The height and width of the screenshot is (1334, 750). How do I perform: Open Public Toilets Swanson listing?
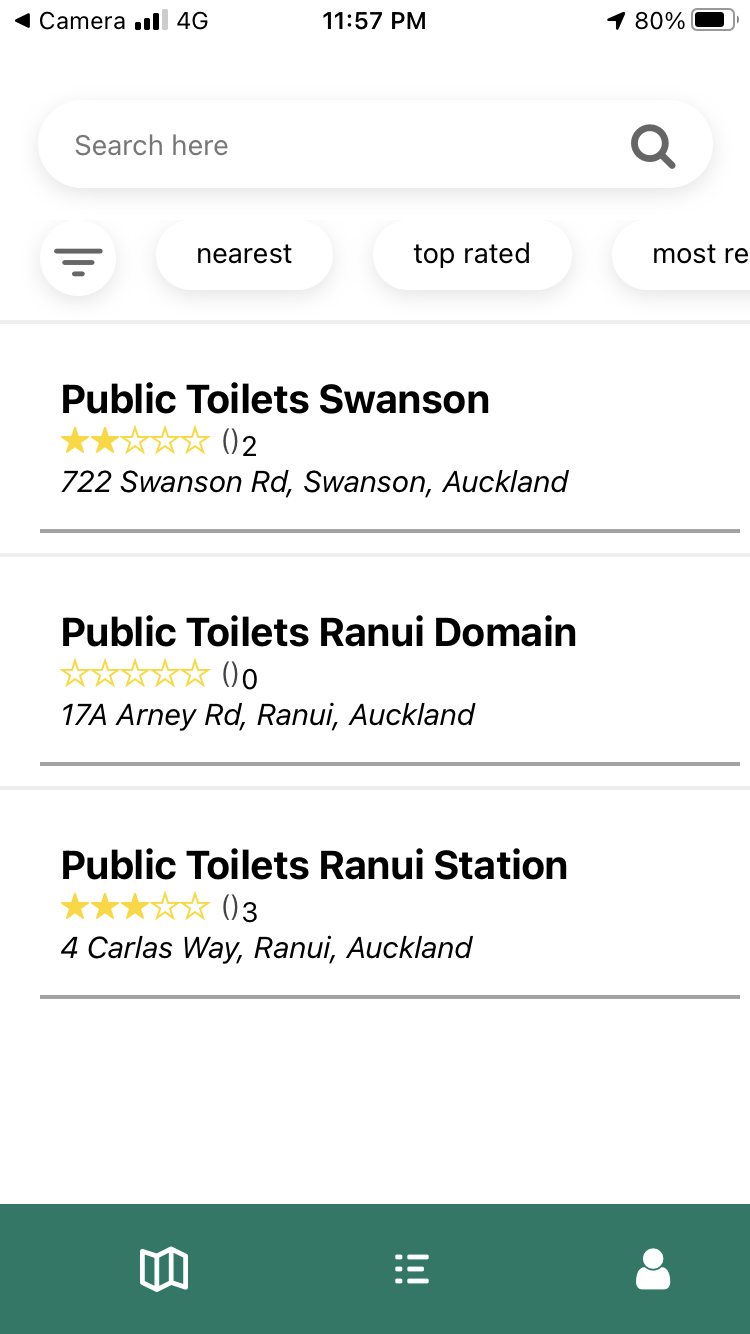point(275,400)
